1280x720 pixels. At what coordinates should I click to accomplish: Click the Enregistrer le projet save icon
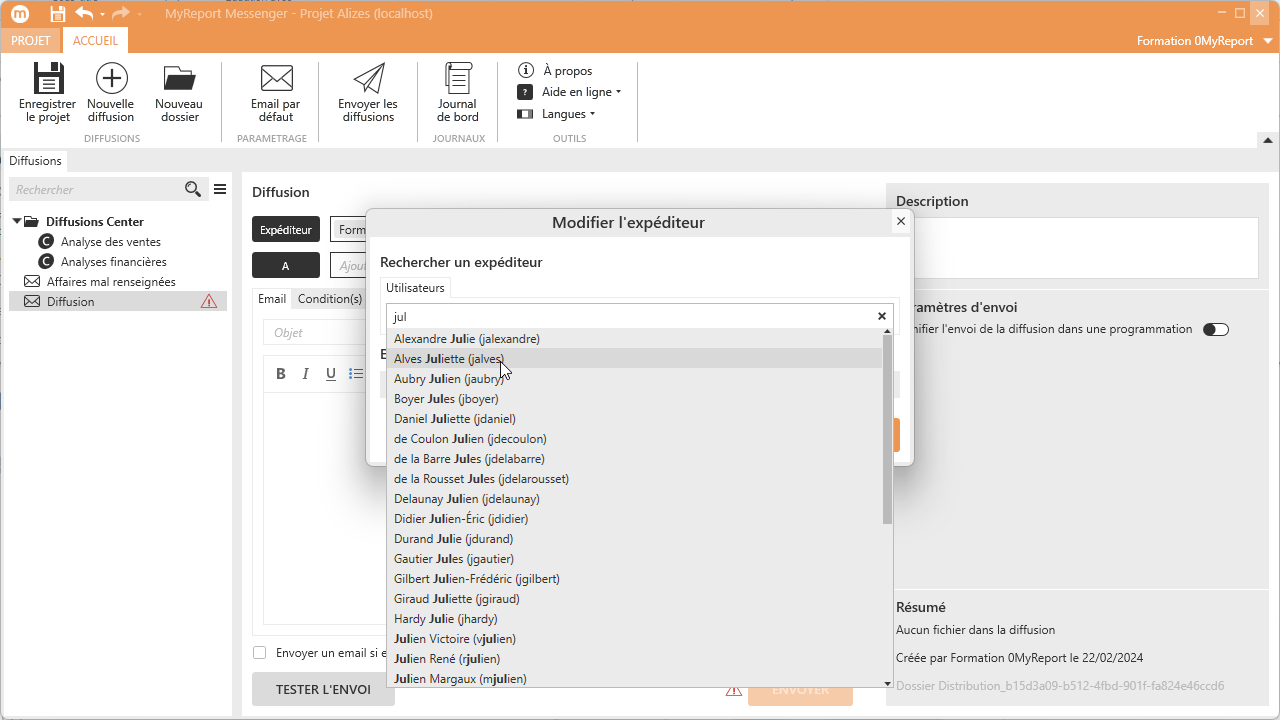[47, 80]
